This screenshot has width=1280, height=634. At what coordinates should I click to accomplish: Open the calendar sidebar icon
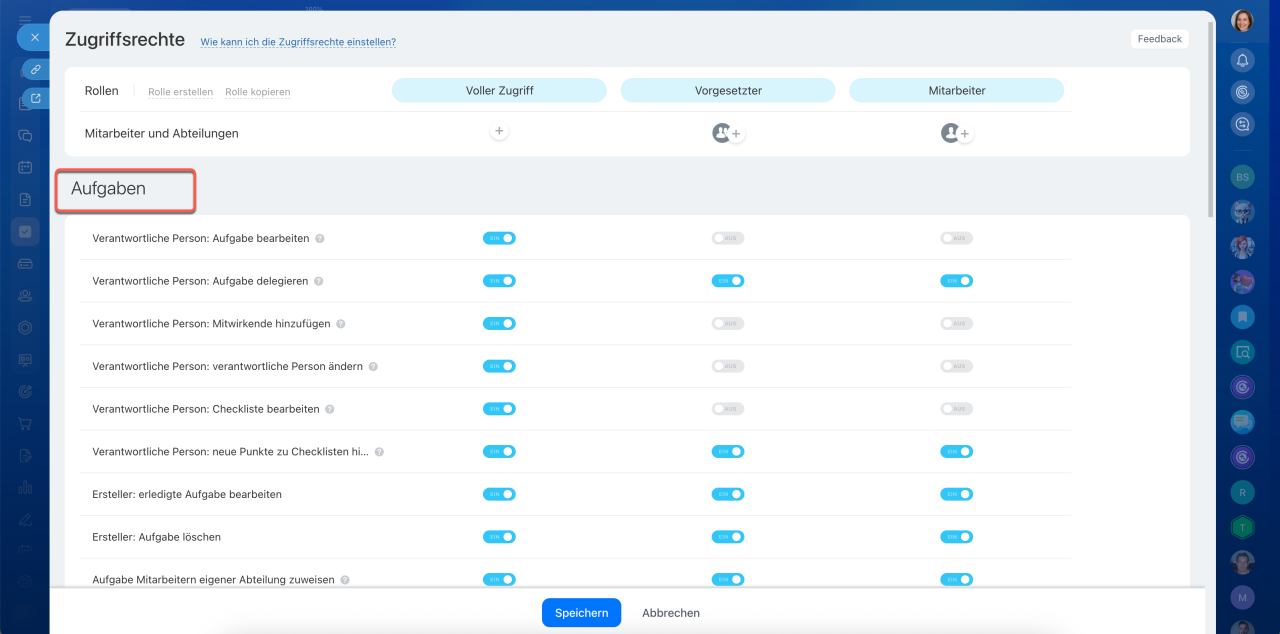click(x=25, y=167)
